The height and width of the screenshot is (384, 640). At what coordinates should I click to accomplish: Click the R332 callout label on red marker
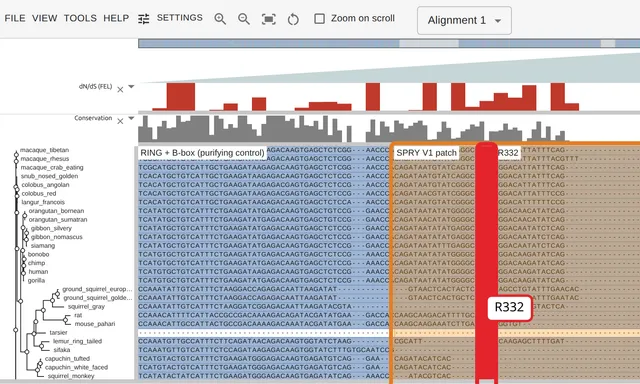coord(509,307)
